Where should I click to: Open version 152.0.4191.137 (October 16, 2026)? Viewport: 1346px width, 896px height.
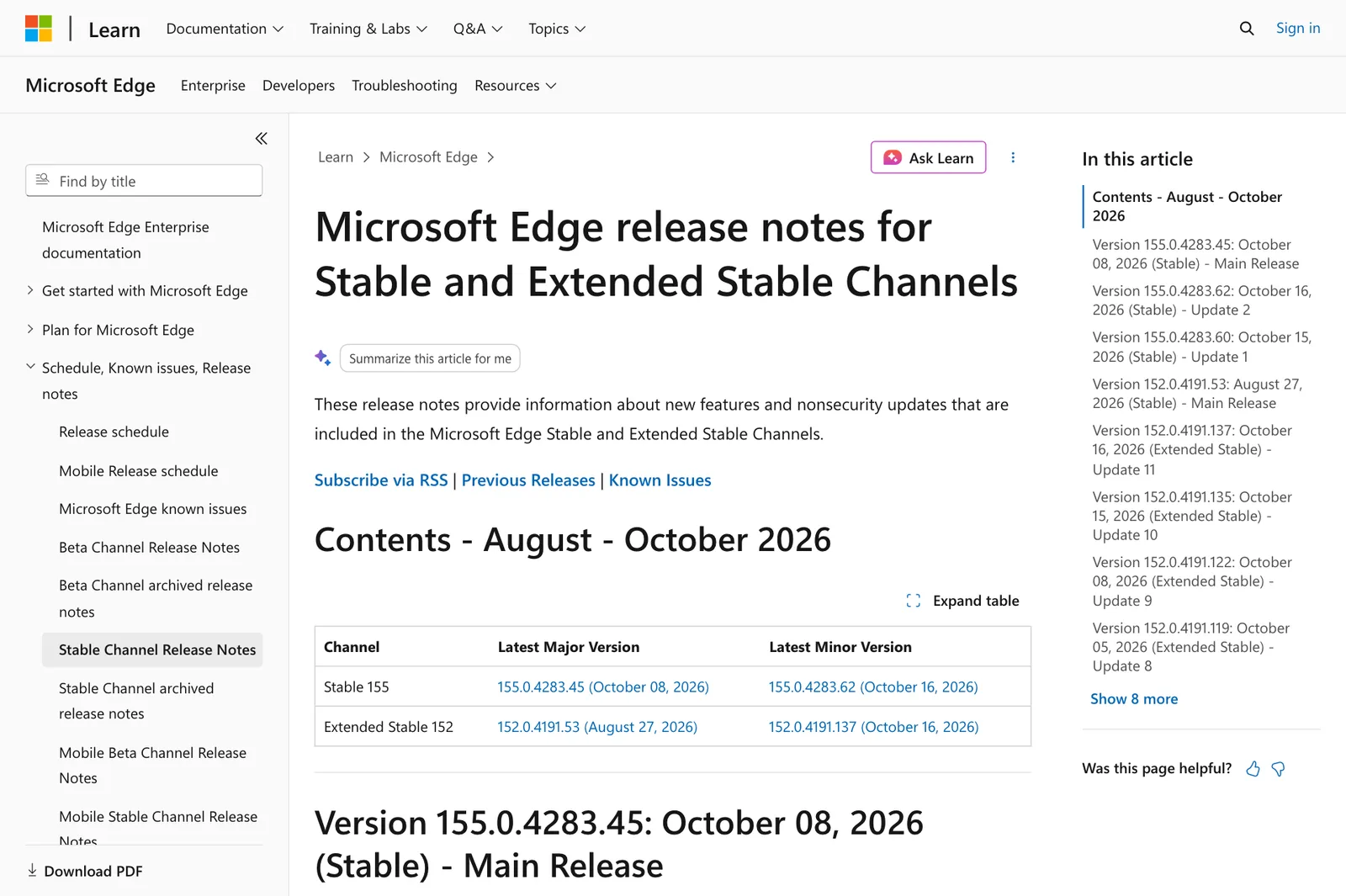[x=874, y=727]
